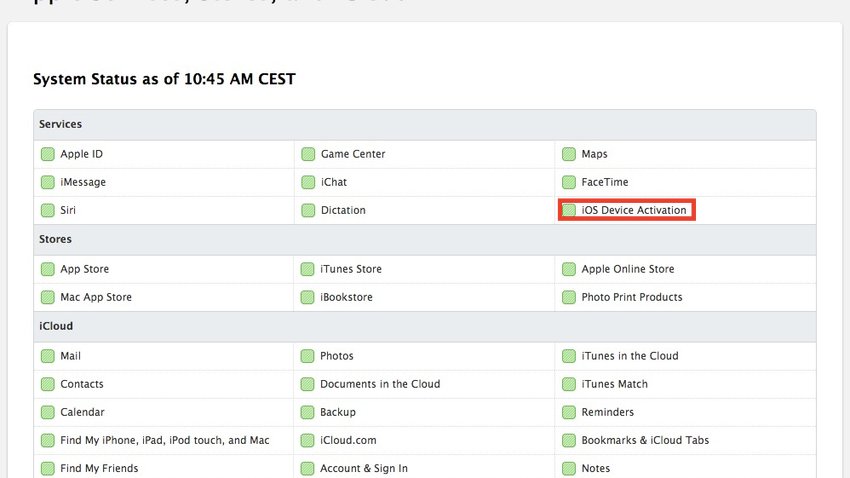Click the green status icon beside Find My Friends

(48, 469)
